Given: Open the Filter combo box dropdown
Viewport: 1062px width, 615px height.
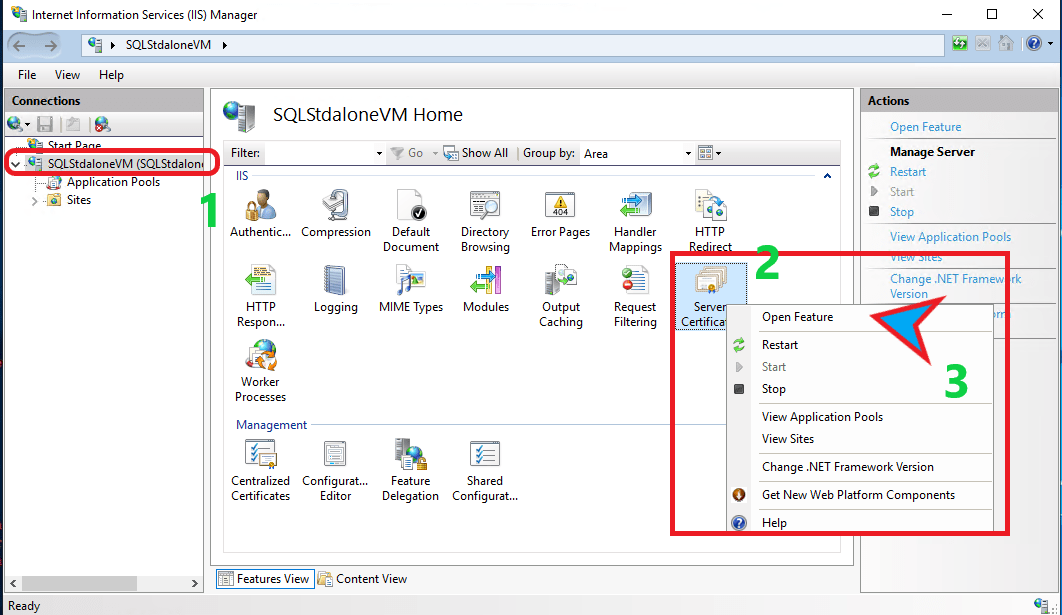Looking at the screenshot, I should (379, 154).
